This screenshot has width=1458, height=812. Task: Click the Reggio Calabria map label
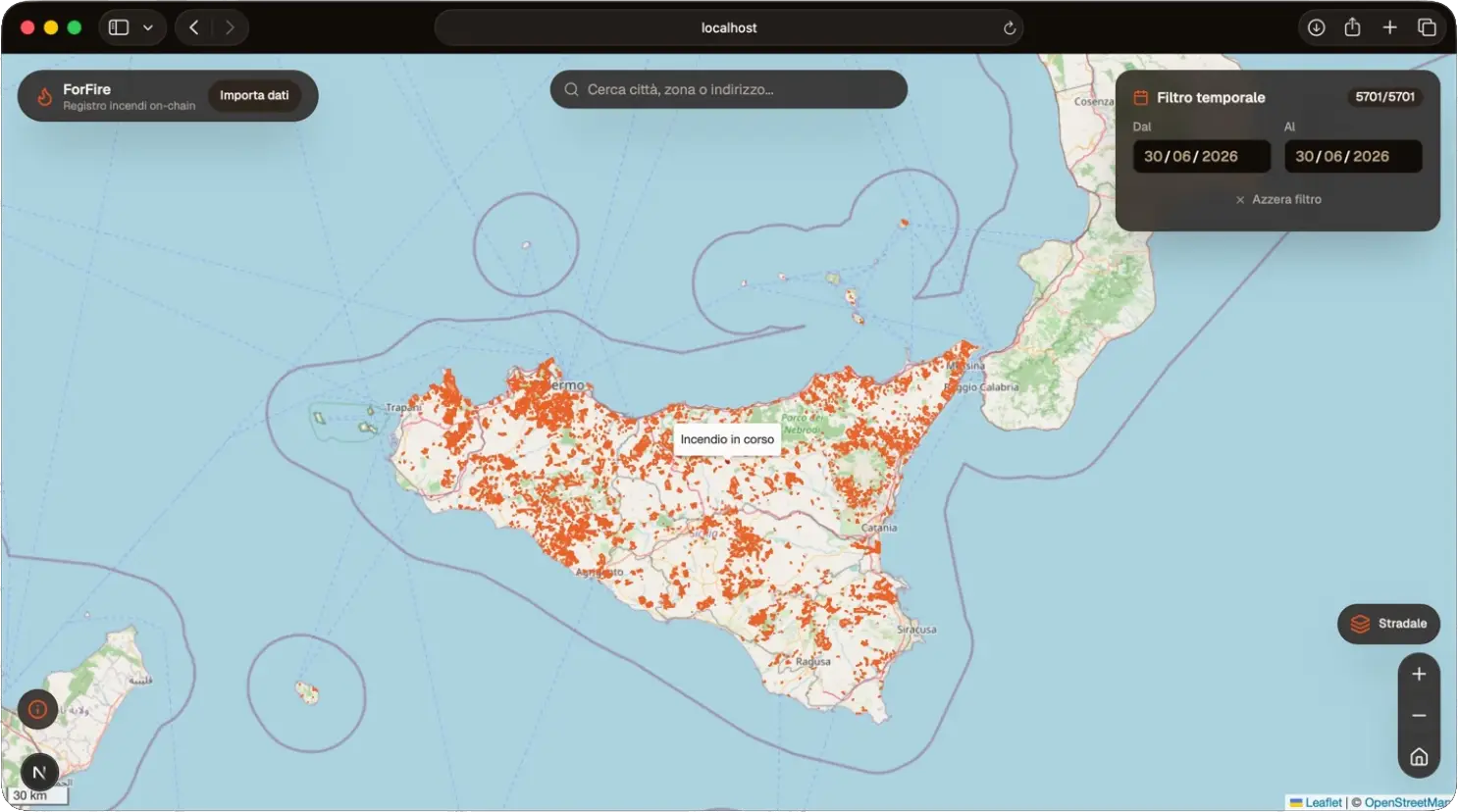pyautogui.click(x=982, y=387)
